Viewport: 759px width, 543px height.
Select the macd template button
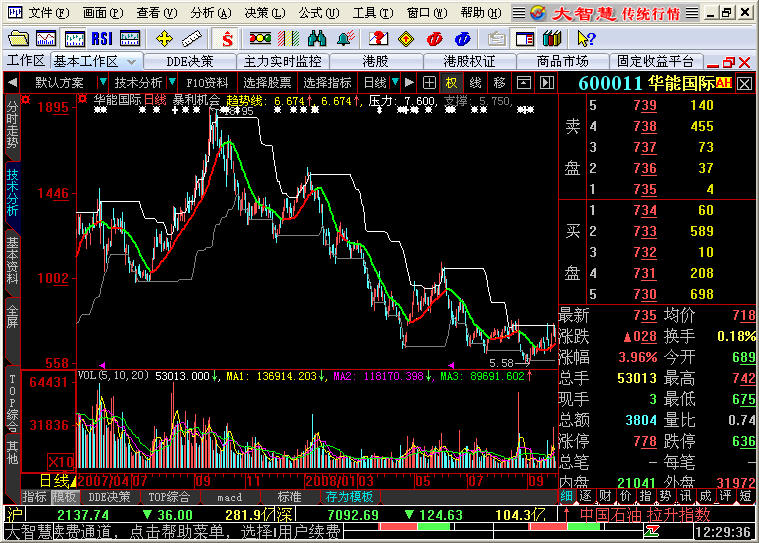point(229,497)
